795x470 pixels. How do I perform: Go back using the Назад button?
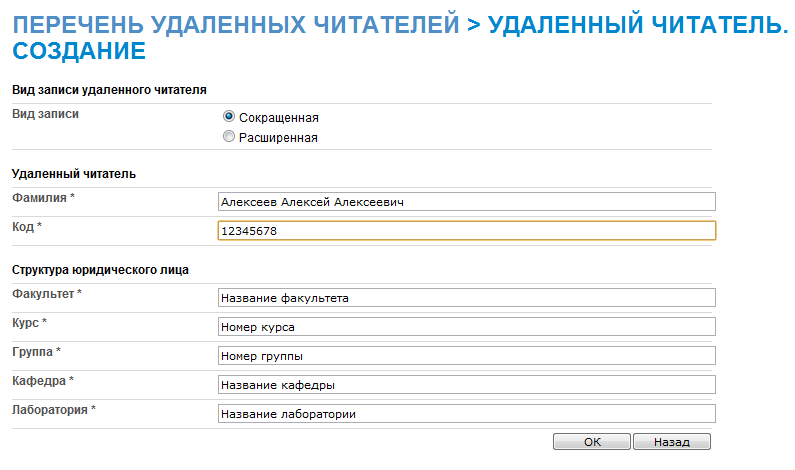[672, 442]
